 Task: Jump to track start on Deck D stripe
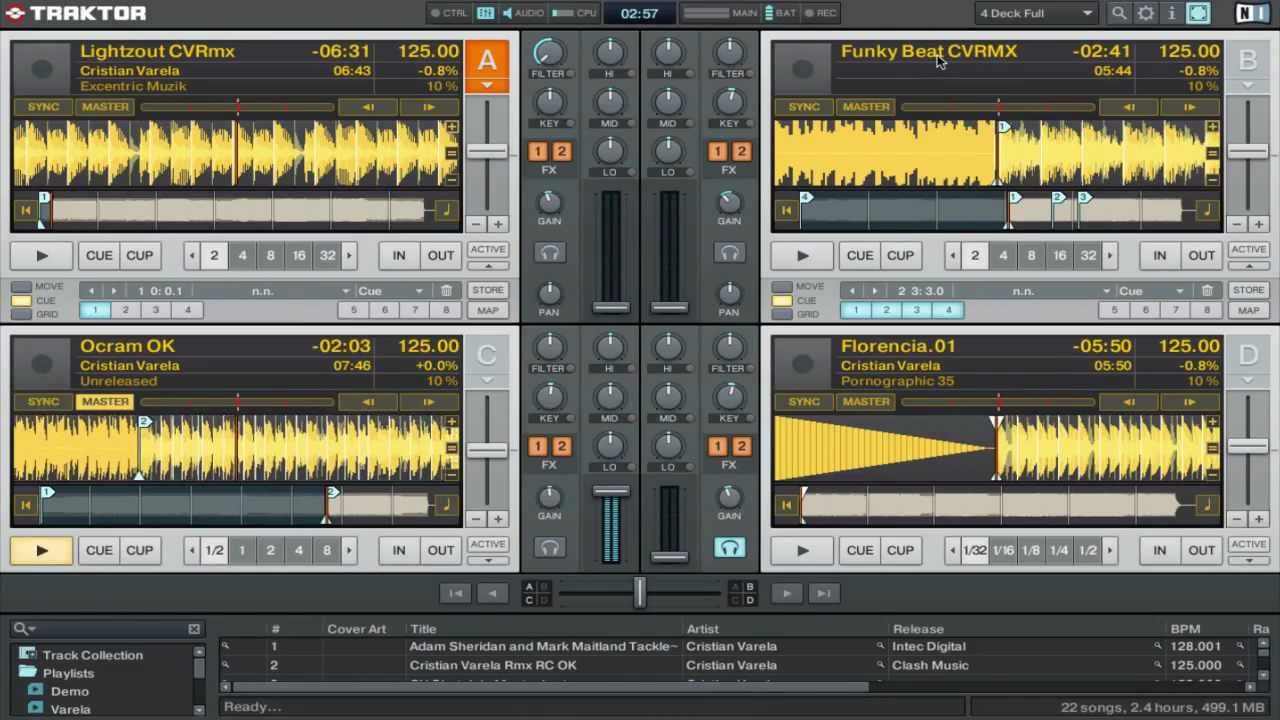pyautogui.click(x=787, y=505)
